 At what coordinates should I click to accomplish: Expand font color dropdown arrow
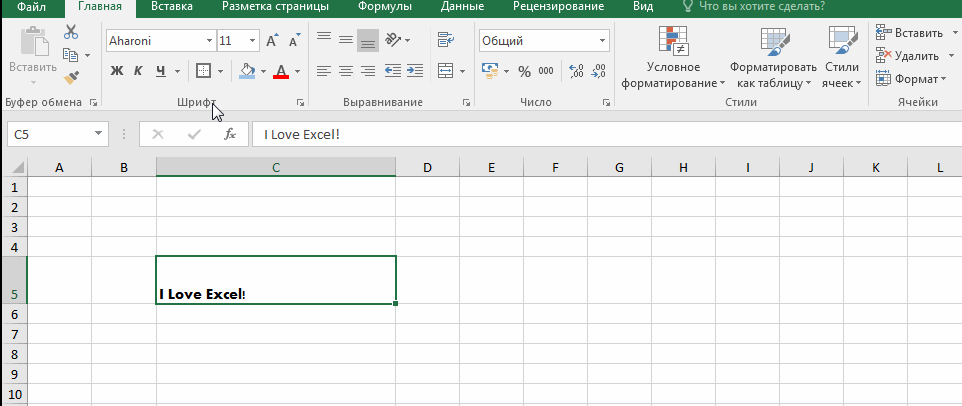click(x=298, y=72)
